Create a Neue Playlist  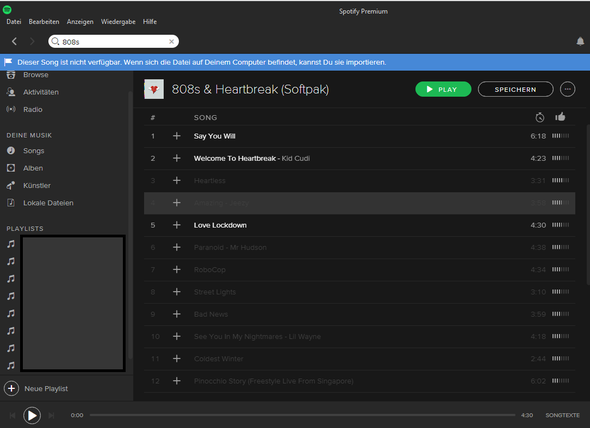[46, 388]
